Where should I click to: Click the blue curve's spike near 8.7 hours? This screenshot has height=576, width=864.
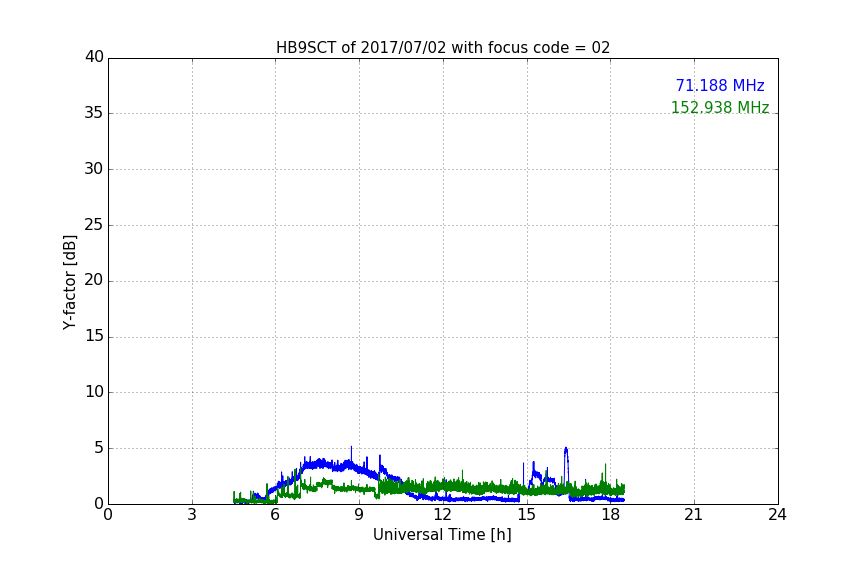[x=352, y=455]
